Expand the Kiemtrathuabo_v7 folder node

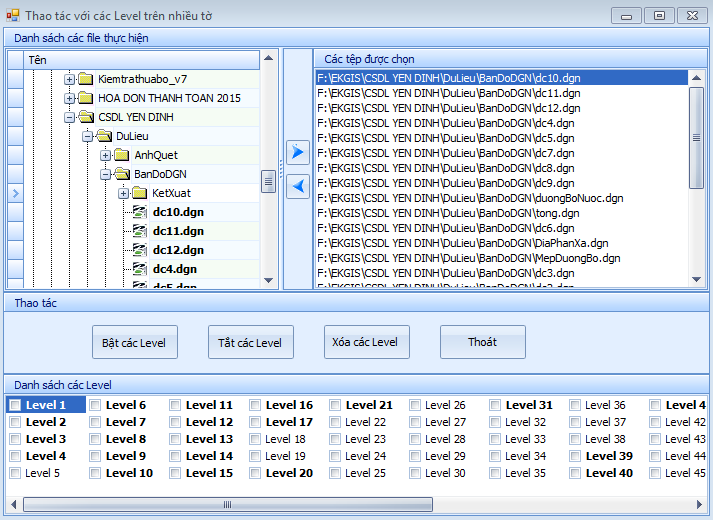69,79
